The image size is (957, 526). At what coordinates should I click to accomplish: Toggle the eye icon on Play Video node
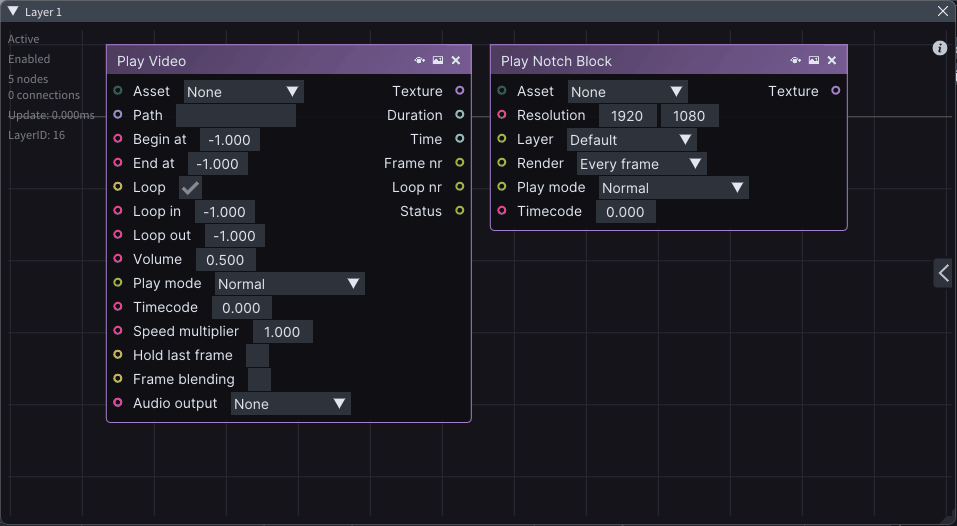[x=419, y=60]
